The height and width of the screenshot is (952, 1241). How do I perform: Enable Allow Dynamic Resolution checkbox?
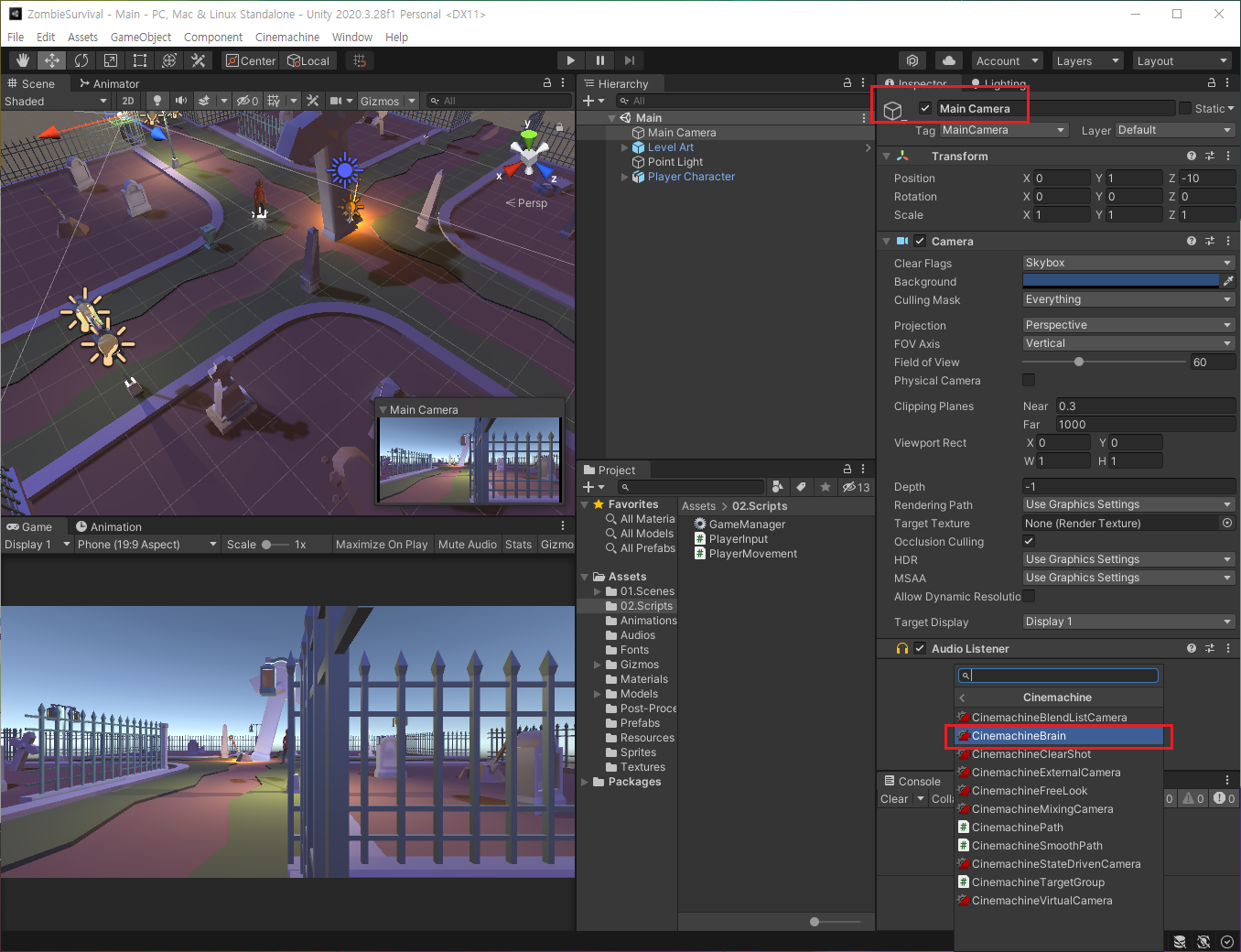pyautogui.click(x=1029, y=596)
